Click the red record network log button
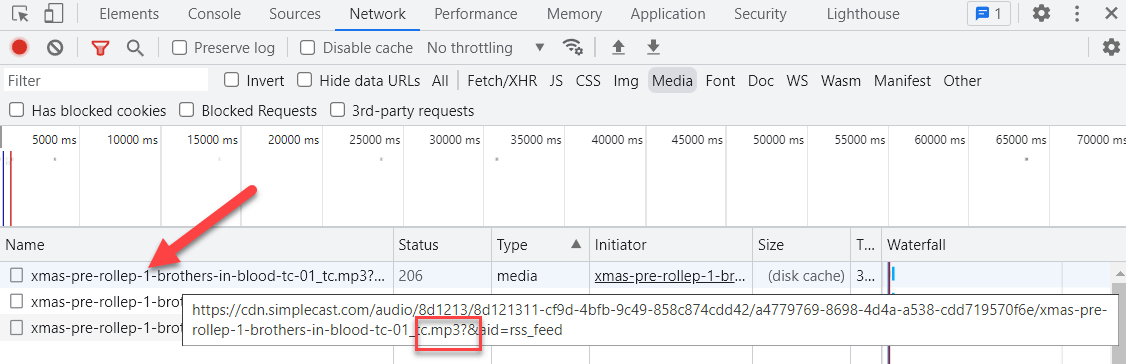Image resolution: width=1126 pixels, height=364 pixels. (x=19, y=47)
